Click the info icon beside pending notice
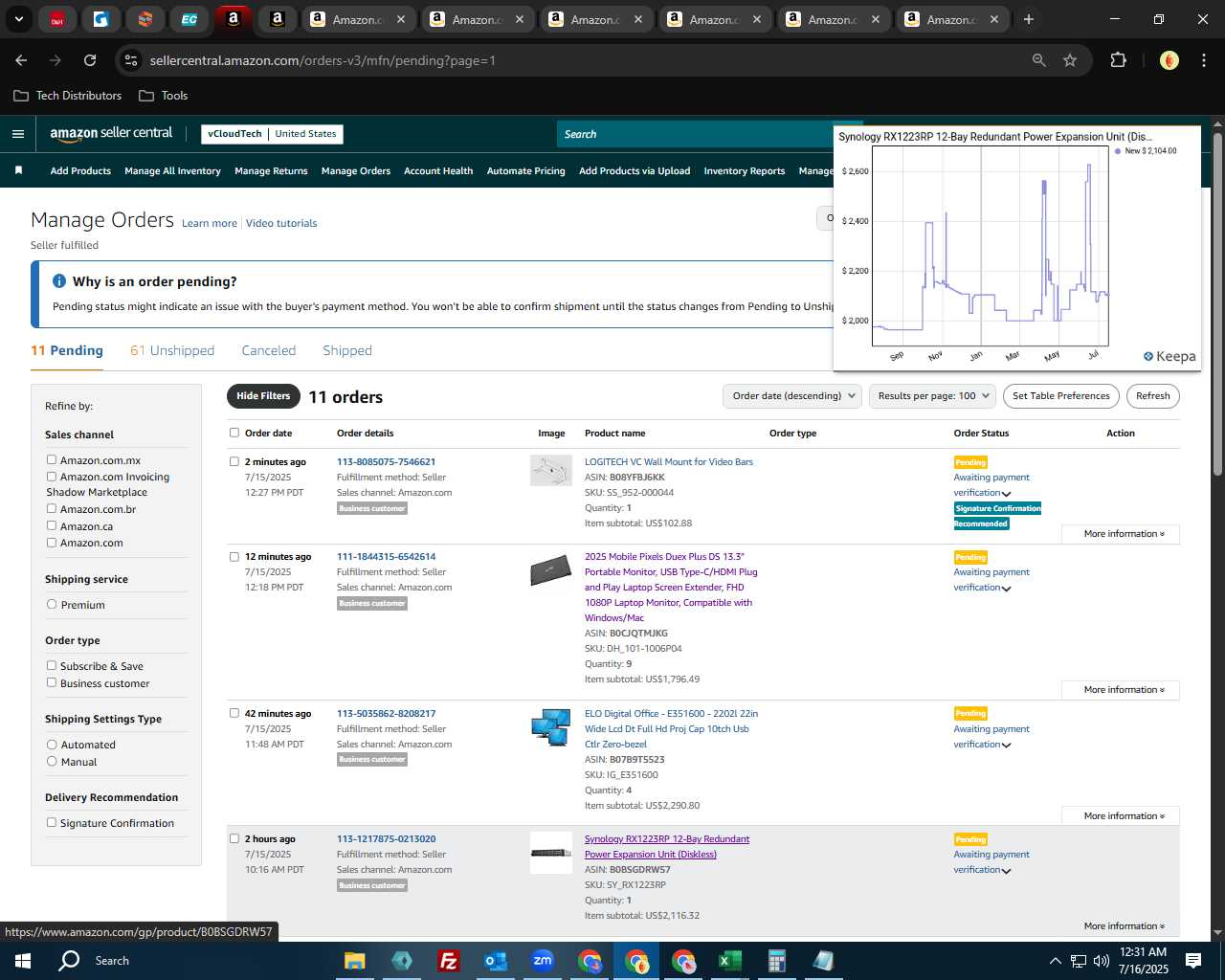 pos(59,281)
